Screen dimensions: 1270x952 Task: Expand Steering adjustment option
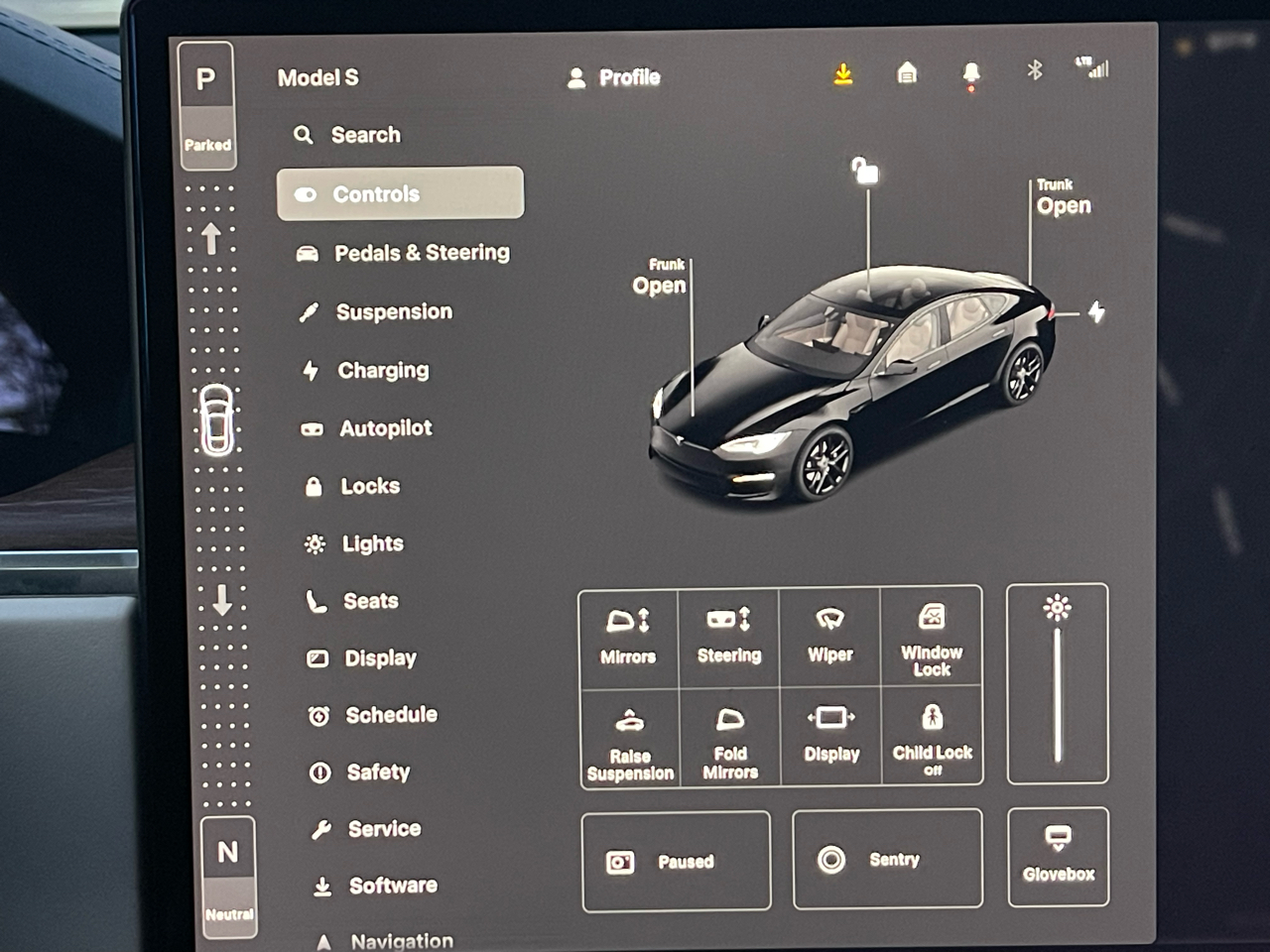729,636
